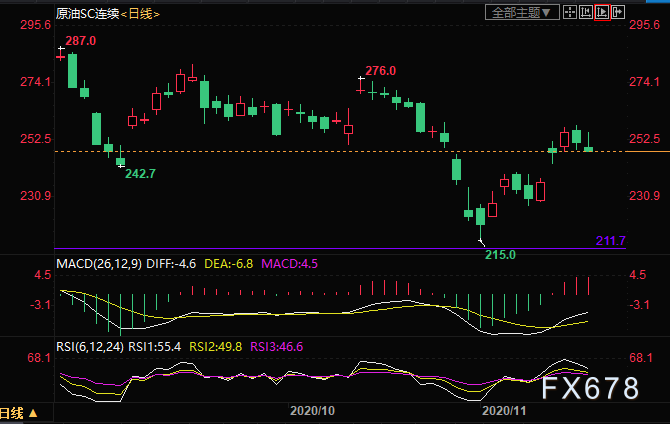
Task: Click the 原油SC连续 chart title
Action: [87, 14]
